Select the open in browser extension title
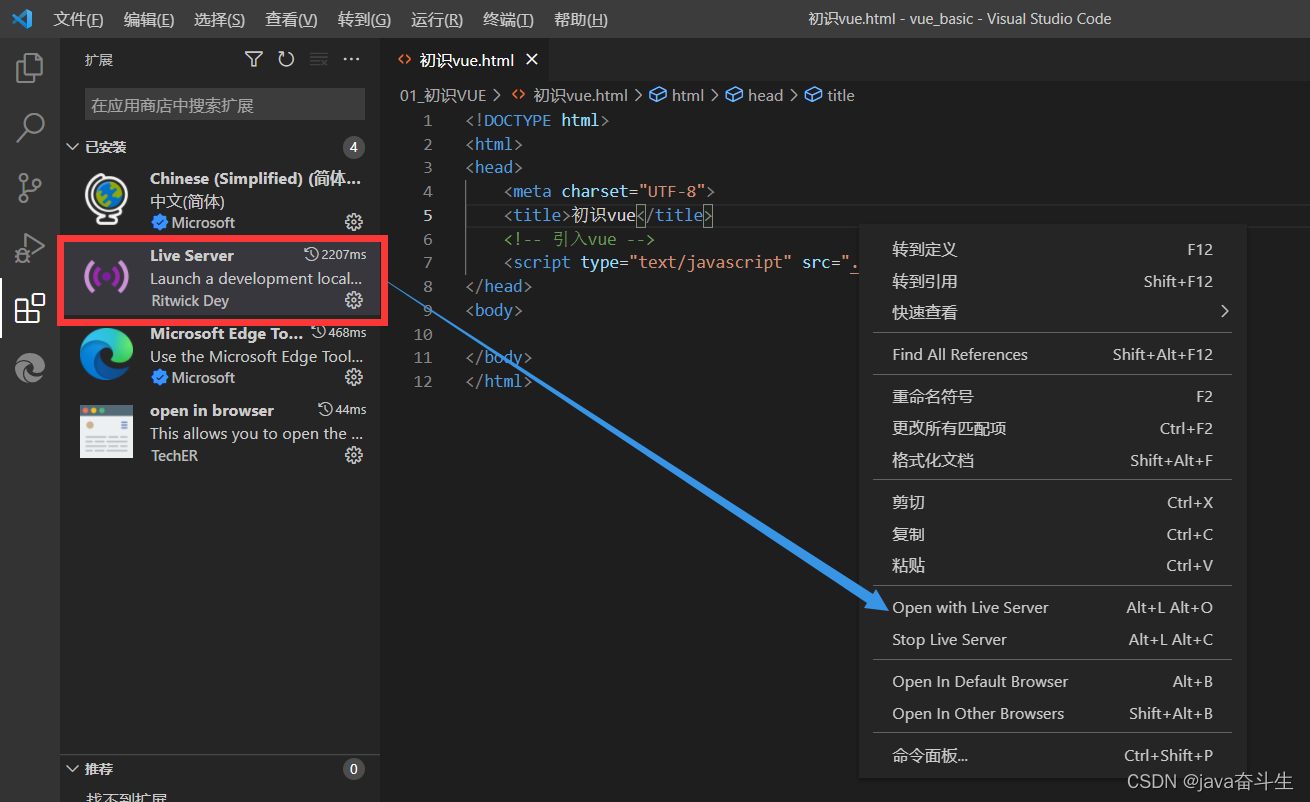Image resolution: width=1310 pixels, height=802 pixels. click(x=212, y=410)
